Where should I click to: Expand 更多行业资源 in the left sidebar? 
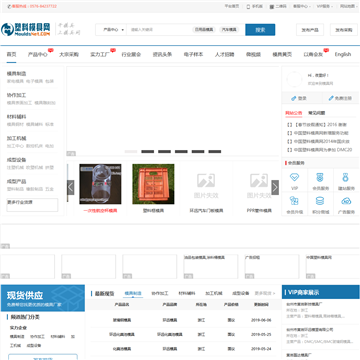[x=32, y=205]
